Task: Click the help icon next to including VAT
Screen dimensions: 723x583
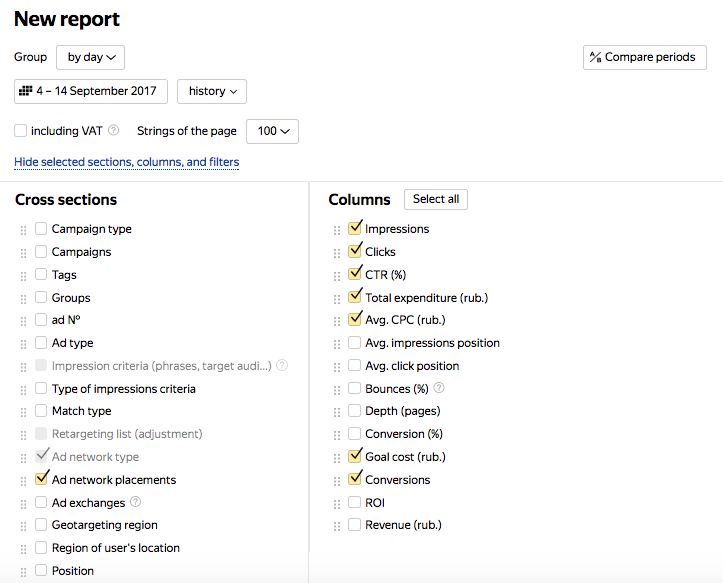Action: pyautogui.click(x=114, y=130)
